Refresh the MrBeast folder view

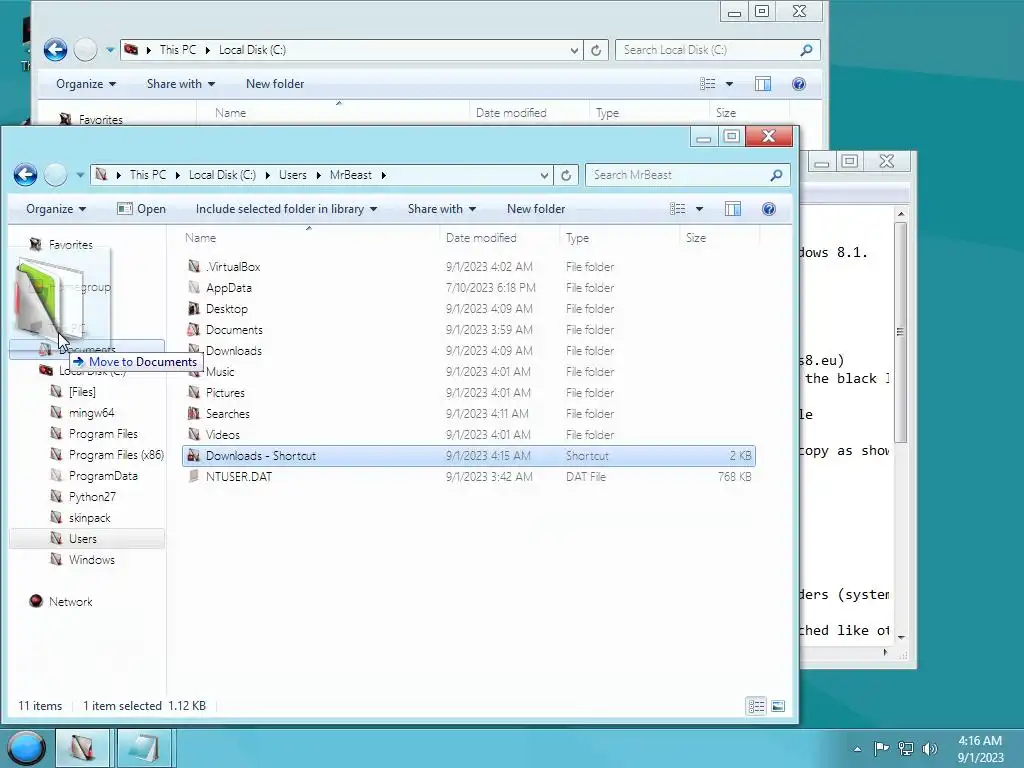(x=566, y=175)
